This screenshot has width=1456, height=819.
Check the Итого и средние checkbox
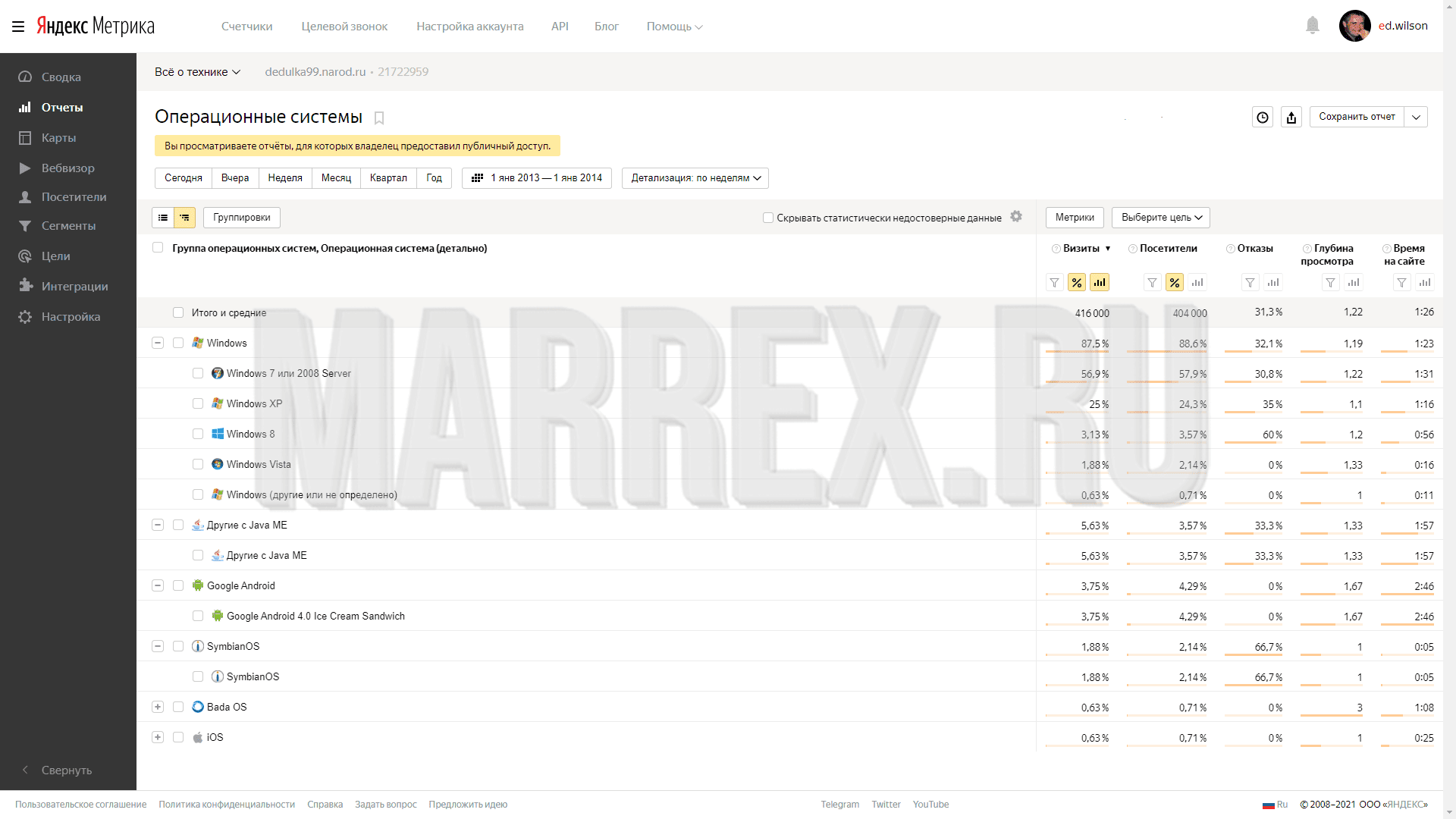[178, 312]
